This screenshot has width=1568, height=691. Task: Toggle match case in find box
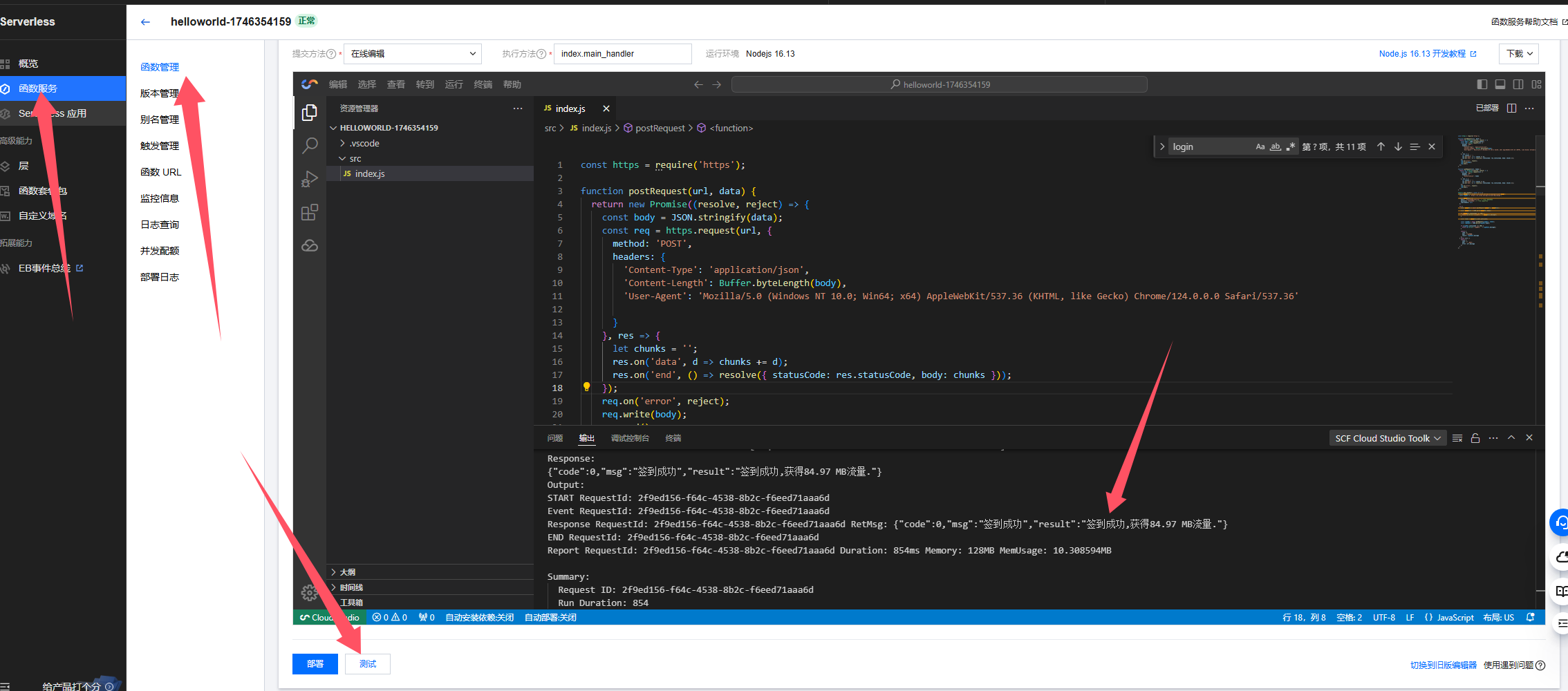point(1260,146)
